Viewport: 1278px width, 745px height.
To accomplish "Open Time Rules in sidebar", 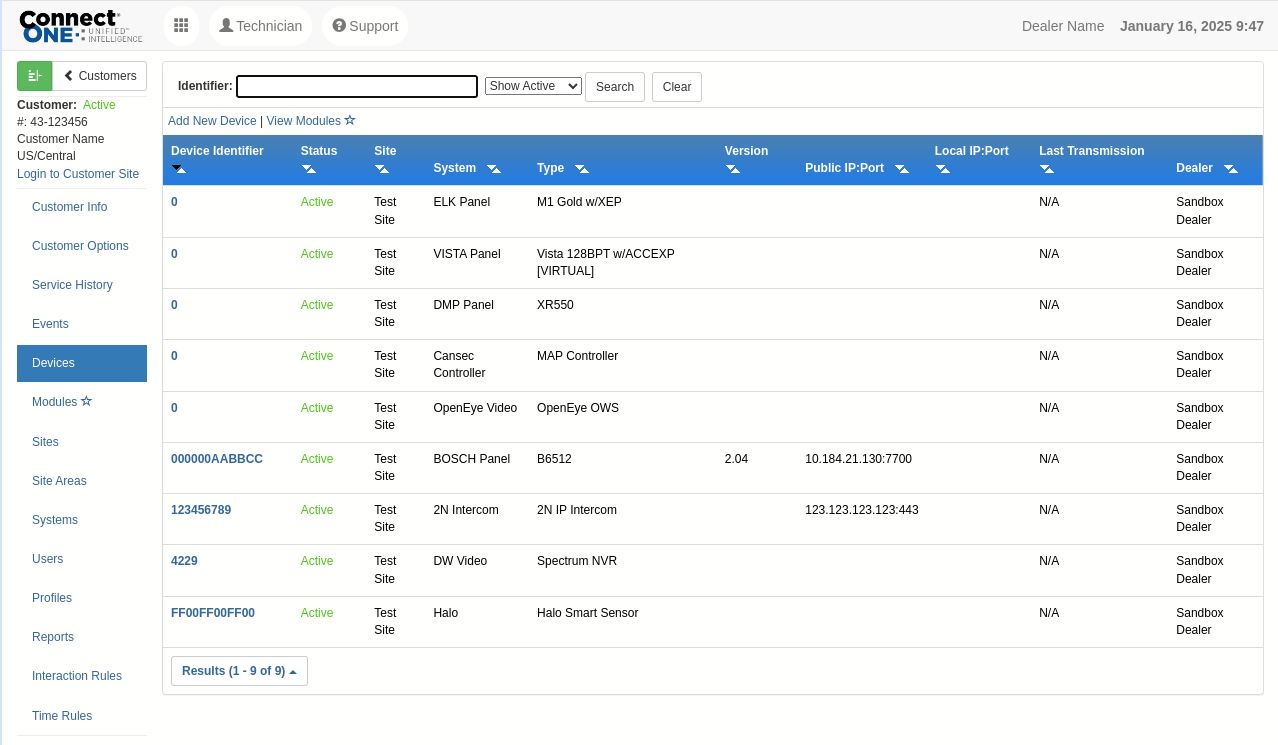I will (82, 716).
